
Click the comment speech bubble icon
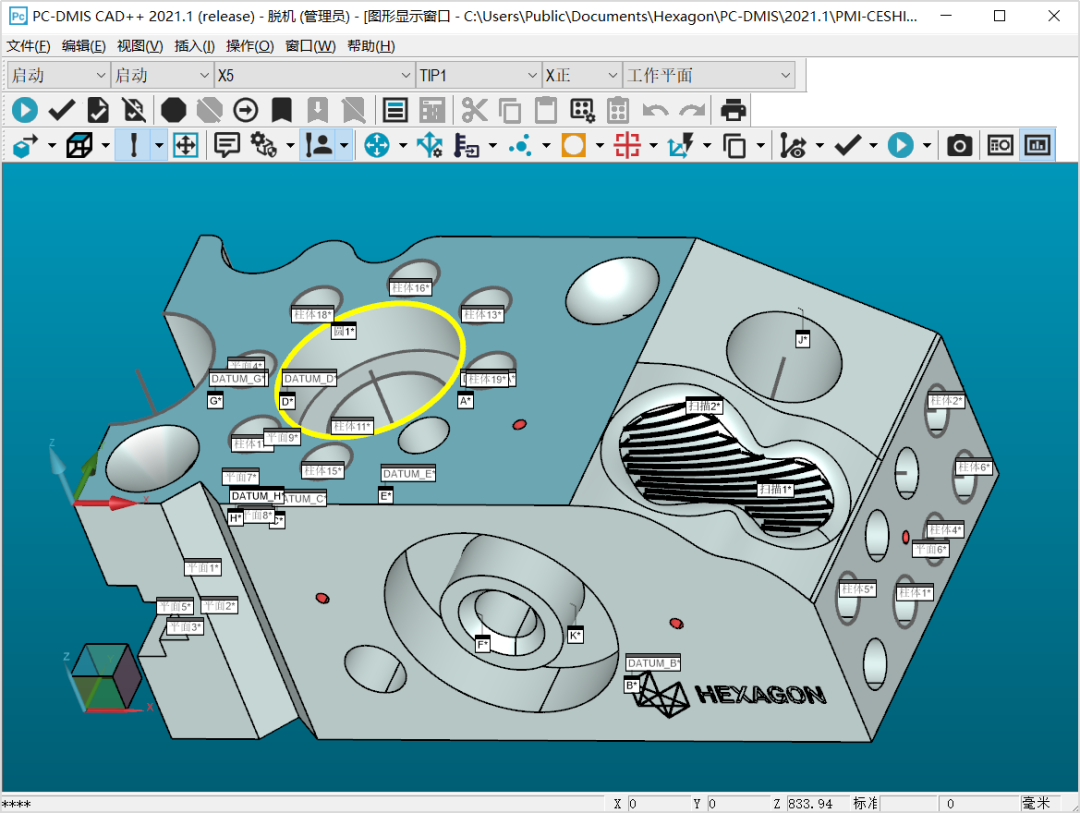[227, 145]
